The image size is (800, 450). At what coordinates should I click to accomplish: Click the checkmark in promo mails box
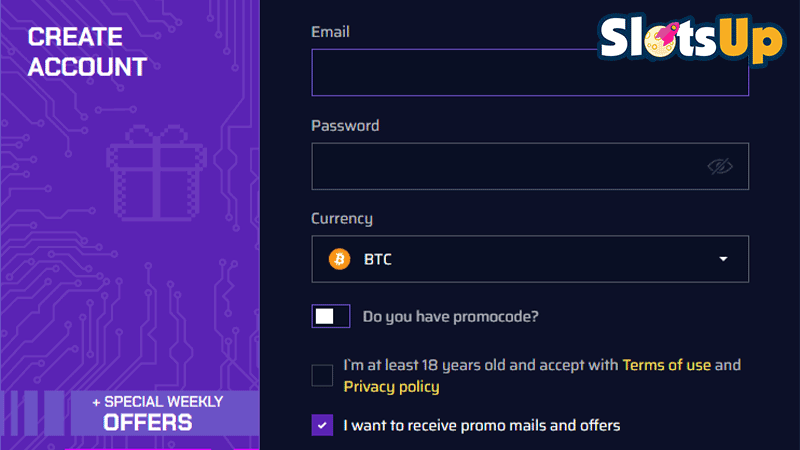[322, 425]
